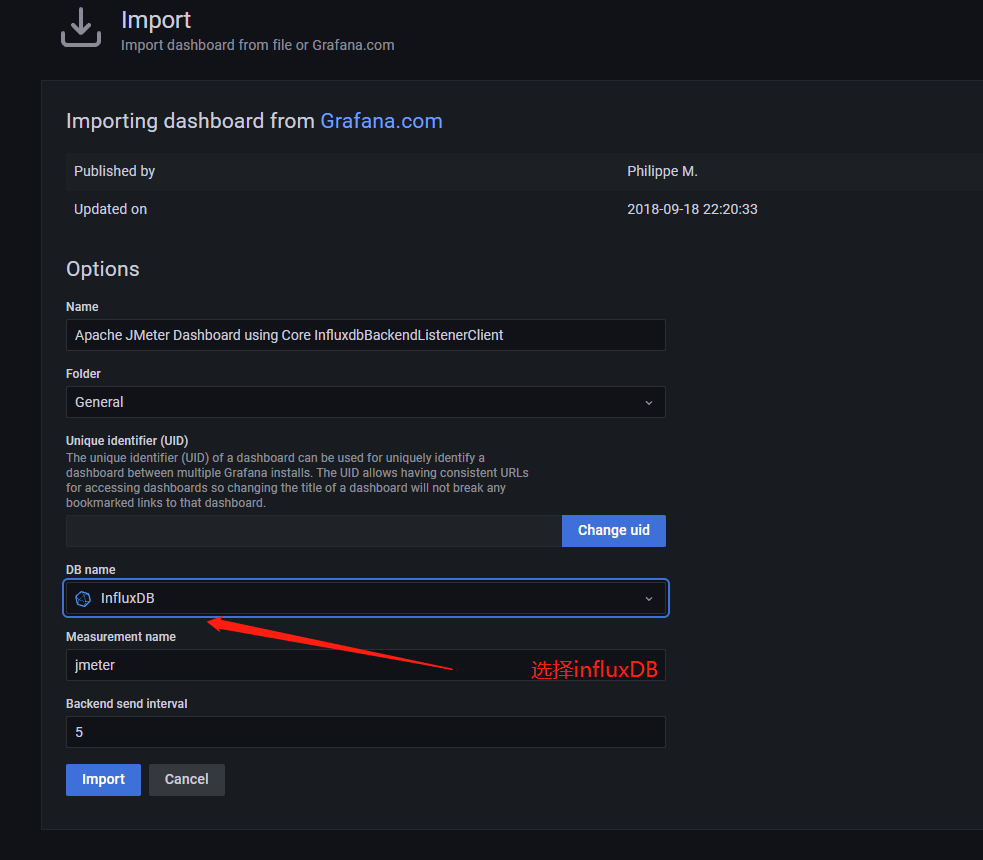Click the Backend send interval label

click(127, 704)
